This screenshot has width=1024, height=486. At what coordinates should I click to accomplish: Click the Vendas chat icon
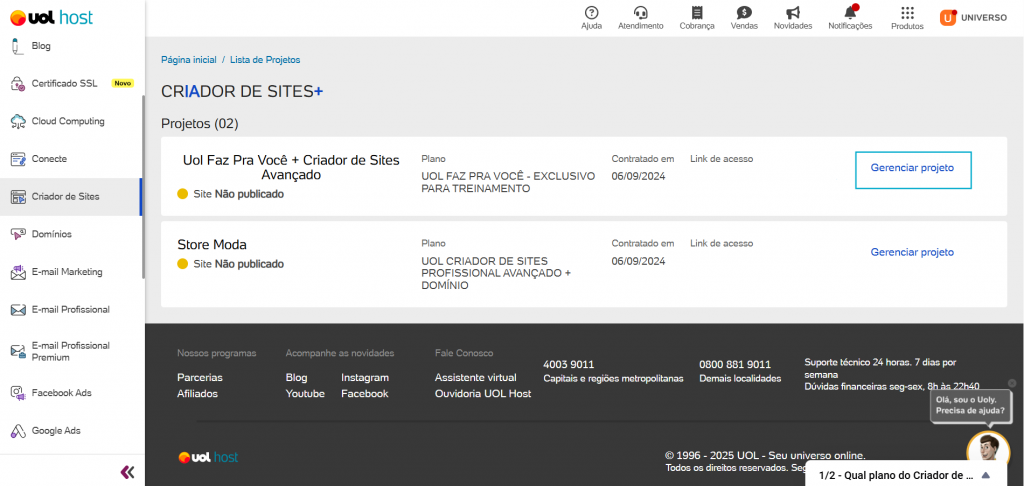tap(744, 12)
